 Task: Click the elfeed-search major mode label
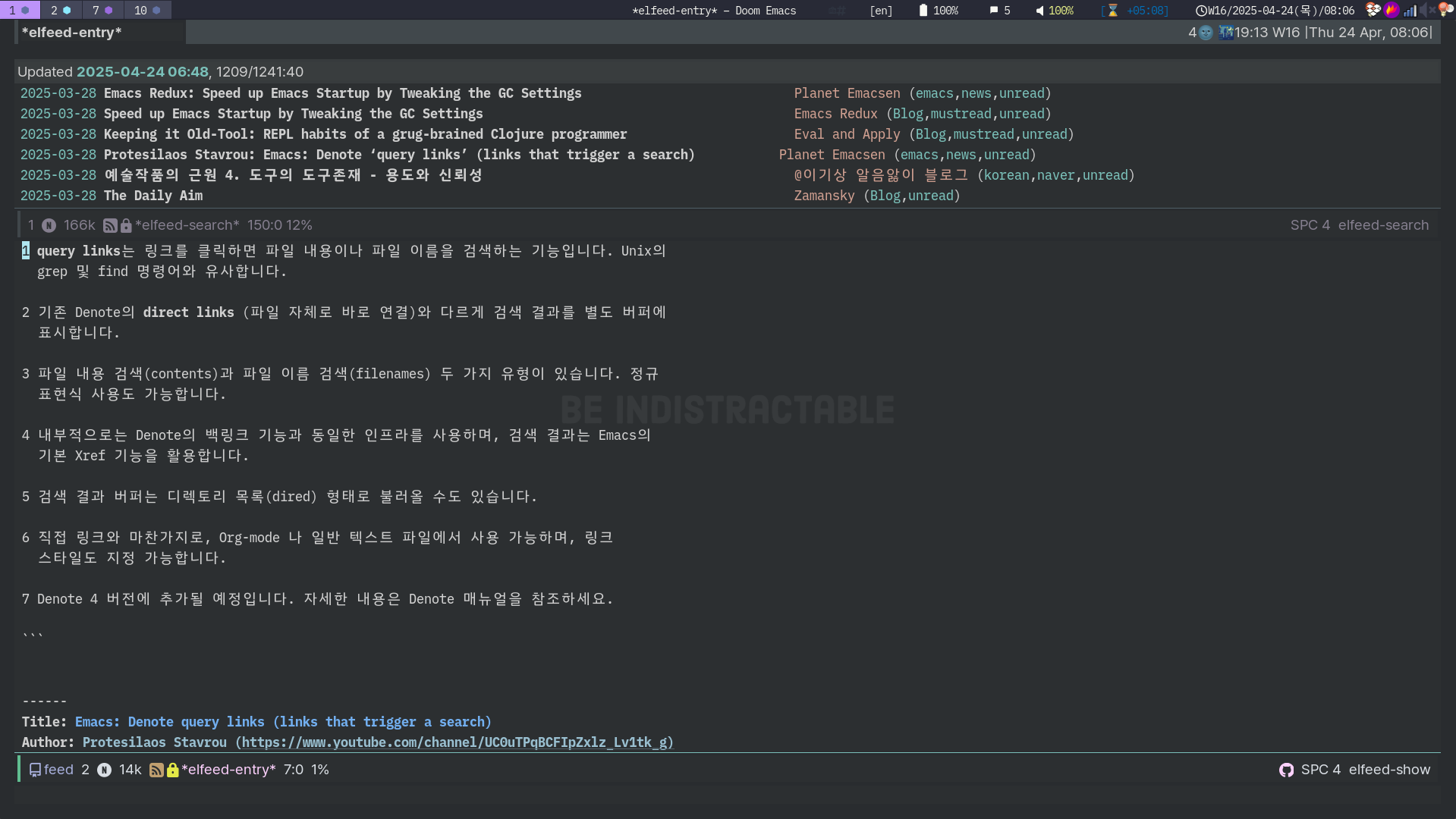(1382, 225)
